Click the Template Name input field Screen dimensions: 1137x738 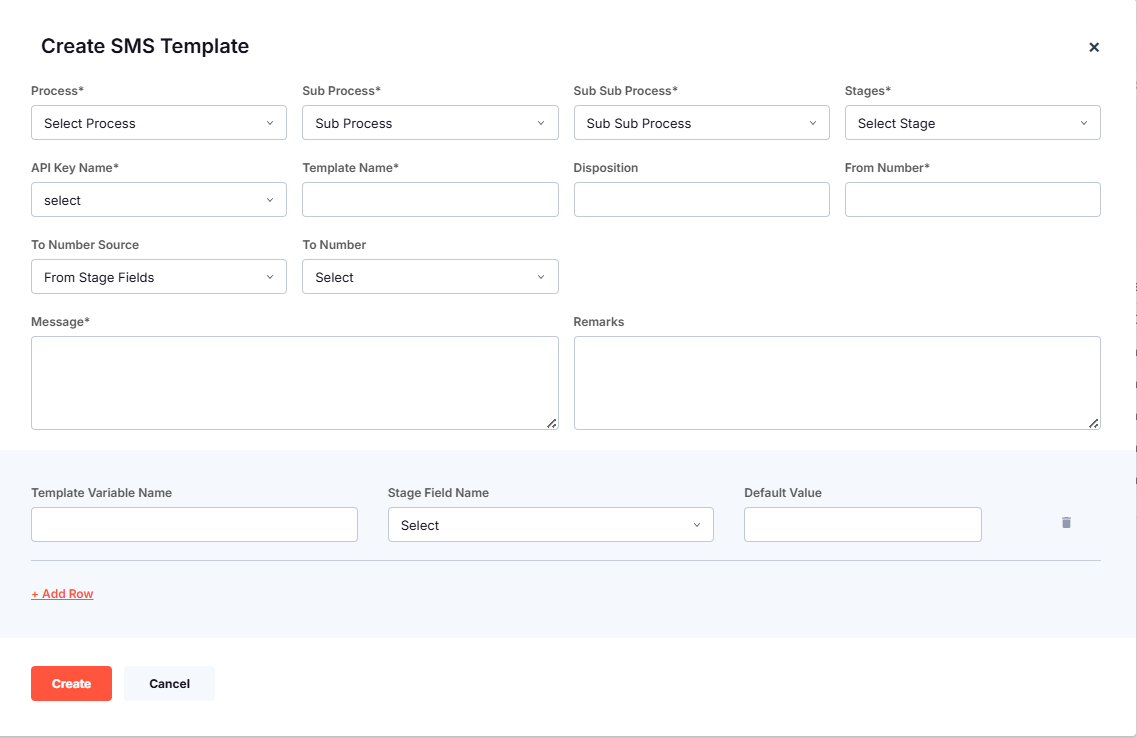point(430,199)
